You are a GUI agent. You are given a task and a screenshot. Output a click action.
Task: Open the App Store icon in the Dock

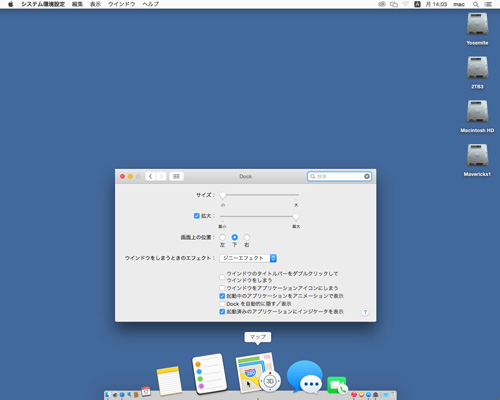pos(368,395)
